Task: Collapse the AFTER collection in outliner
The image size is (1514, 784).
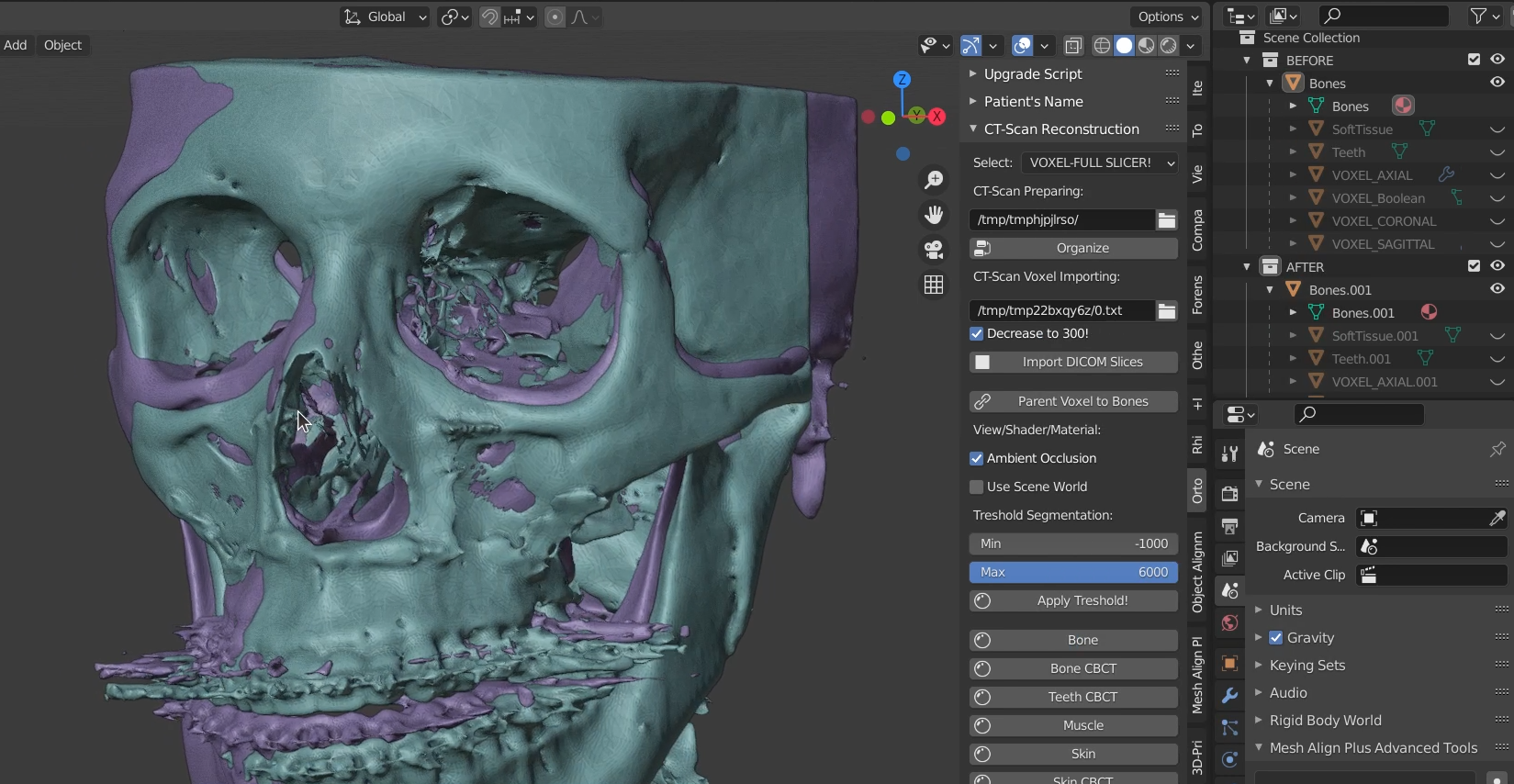Action: [1247, 266]
